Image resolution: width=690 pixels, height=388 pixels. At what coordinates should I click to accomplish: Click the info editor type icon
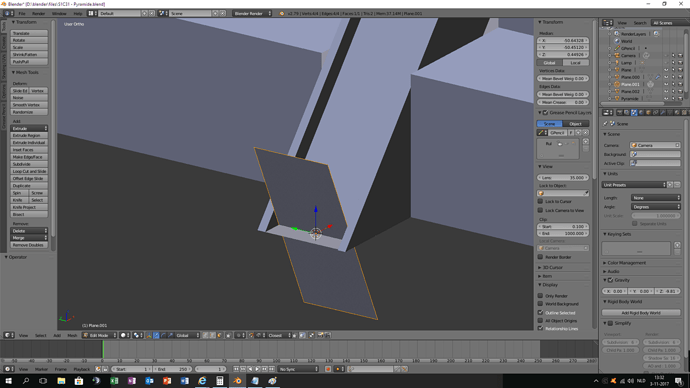pyautogui.click(x=8, y=13)
